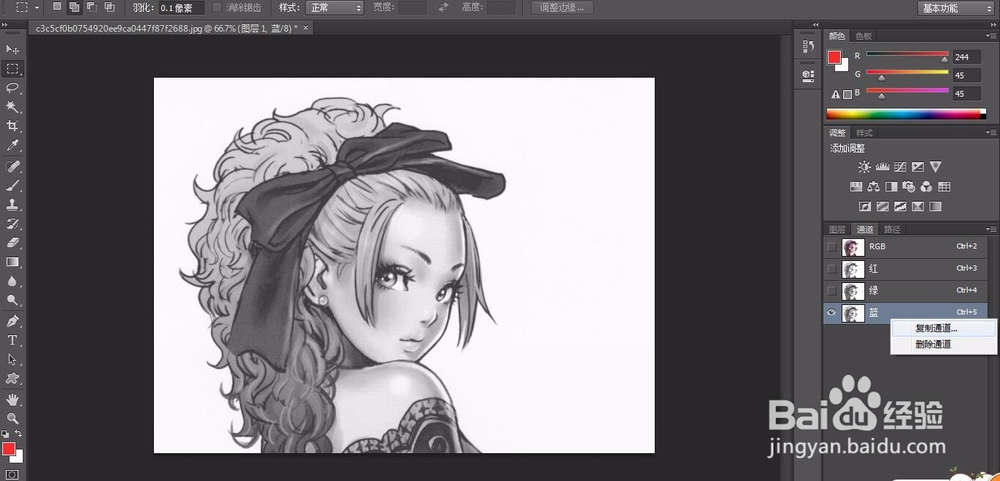The height and width of the screenshot is (481, 1000).
Task: Add Color Balance adjustment
Action: (874, 187)
